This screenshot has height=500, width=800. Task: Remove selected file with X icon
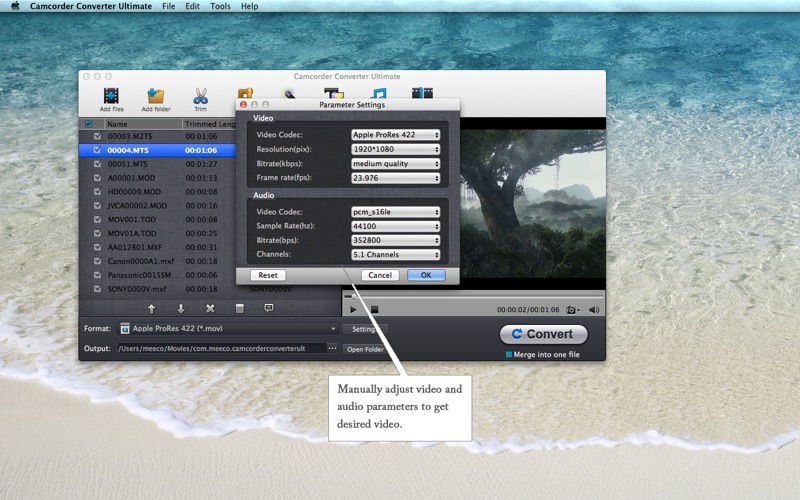click(x=210, y=309)
